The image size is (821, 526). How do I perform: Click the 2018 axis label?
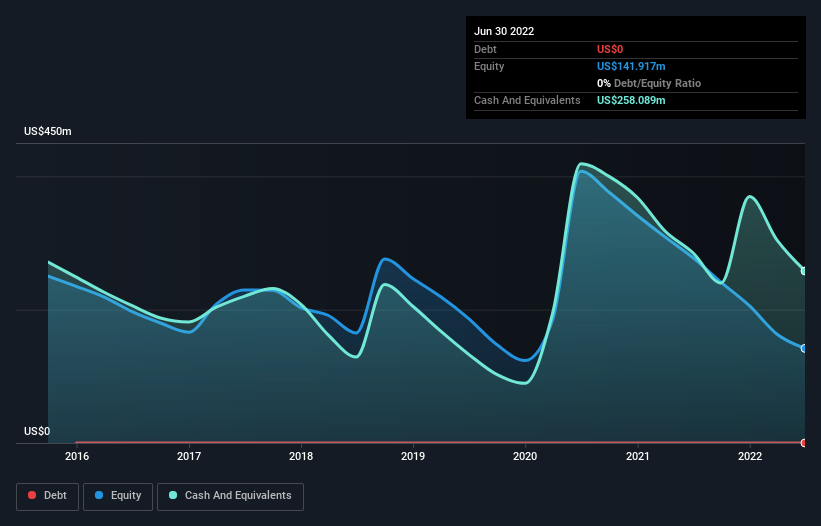(x=301, y=456)
